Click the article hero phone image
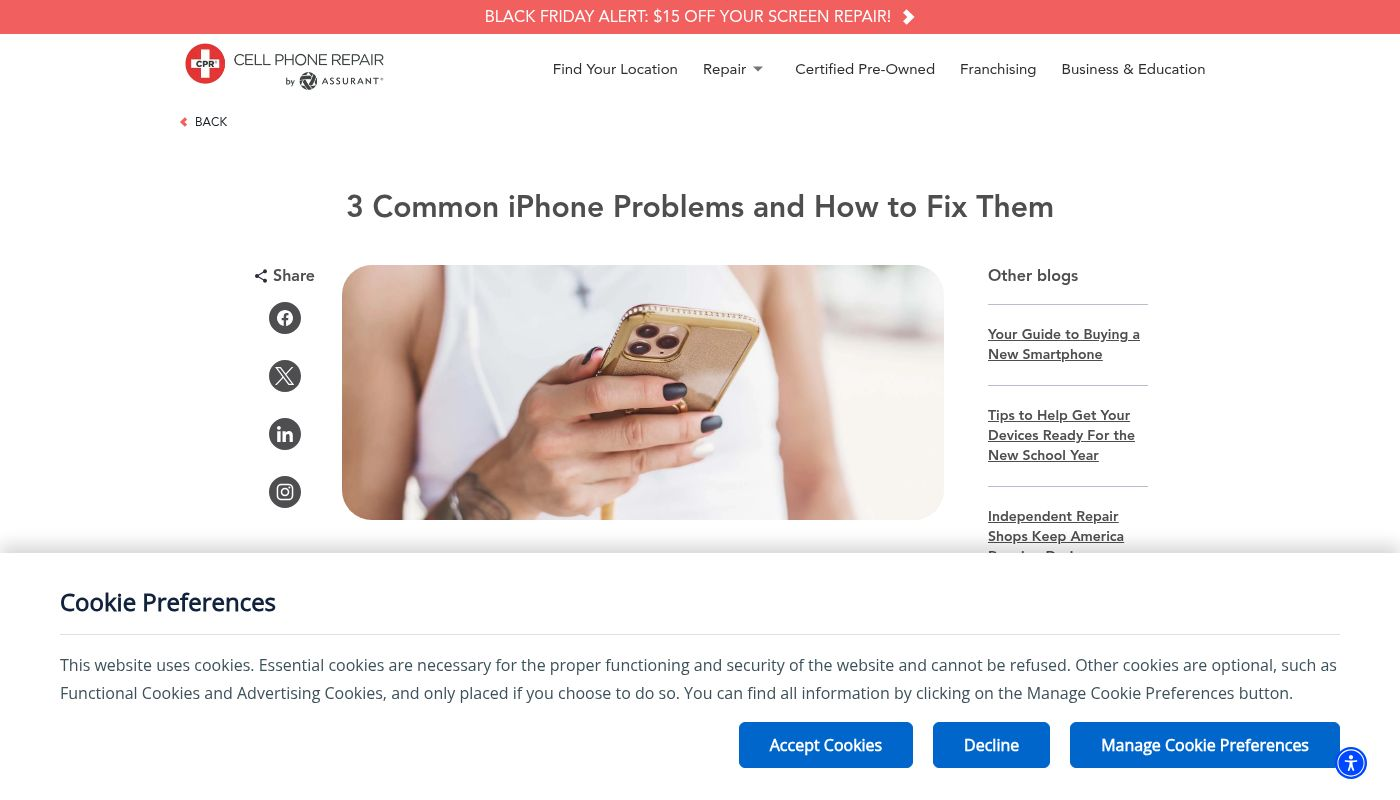This screenshot has height=800, width=1400. [643, 392]
